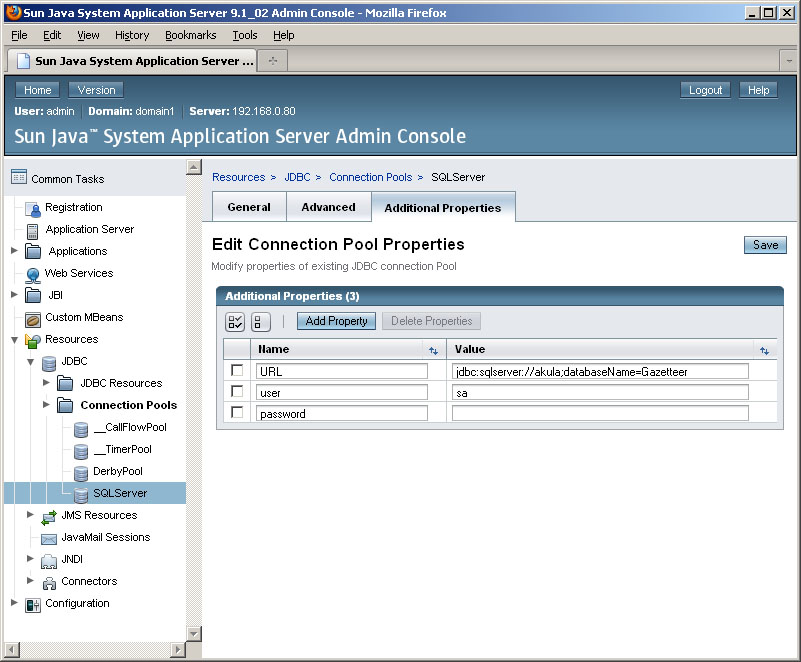Click the JavaMail Sessions envelope icon
Image resolution: width=801 pixels, height=662 pixels.
(x=49, y=539)
